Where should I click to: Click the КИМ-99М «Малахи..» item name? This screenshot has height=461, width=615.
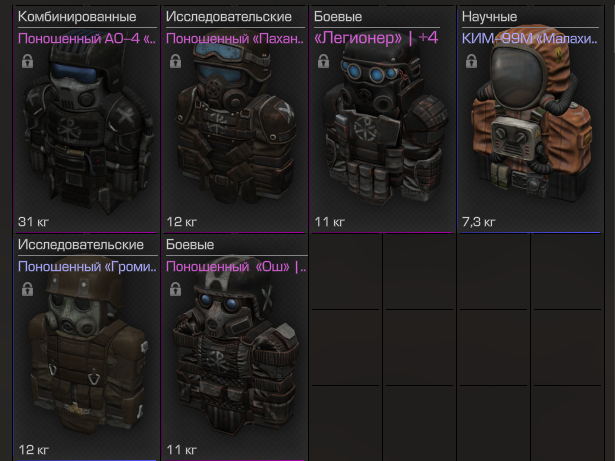pos(530,38)
